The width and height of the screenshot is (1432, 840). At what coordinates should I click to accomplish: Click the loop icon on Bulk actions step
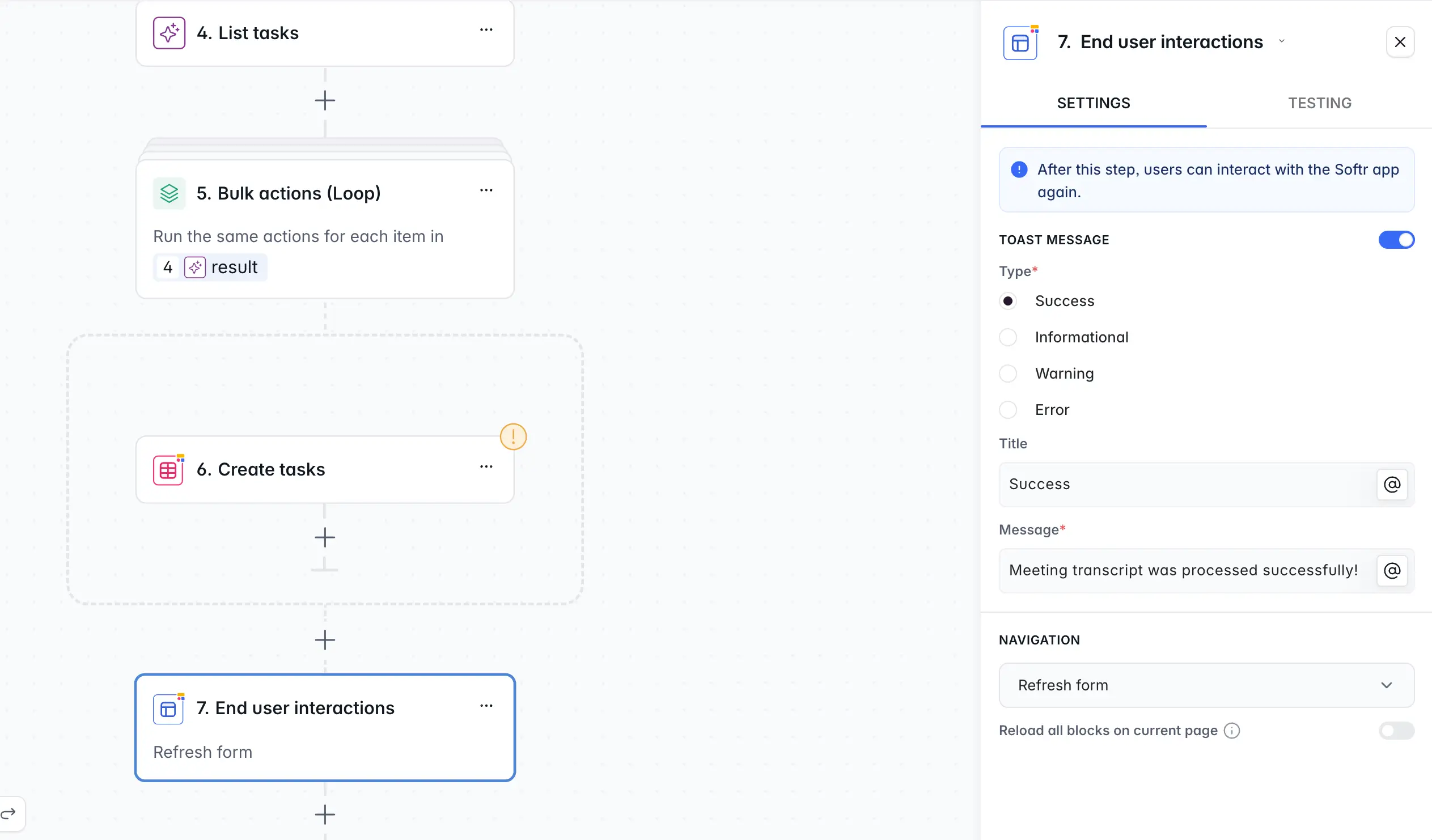pos(169,193)
